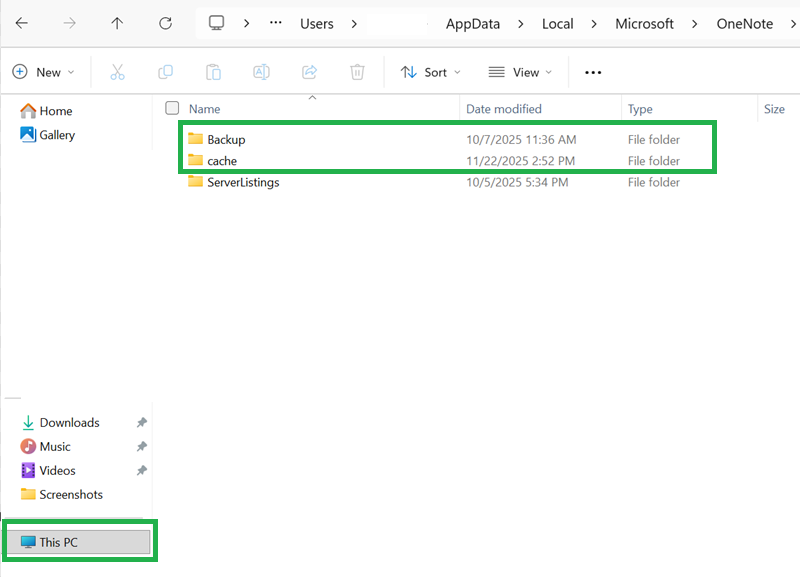This screenshot has height=577, width=800.
Task: Go forward with the right arrow
Action: point(69,23)
